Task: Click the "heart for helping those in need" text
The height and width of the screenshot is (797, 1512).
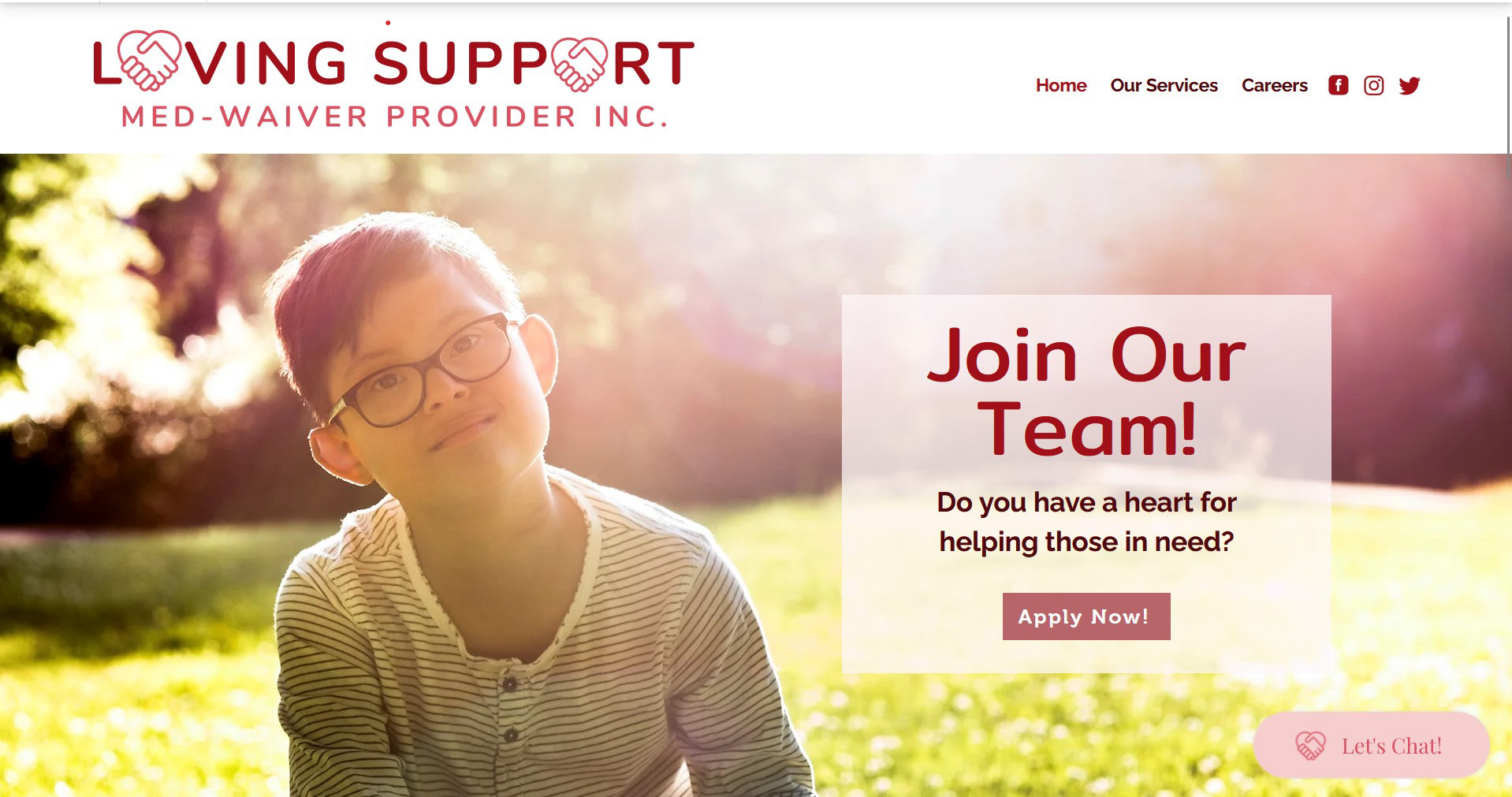Action: [1086, 522]
